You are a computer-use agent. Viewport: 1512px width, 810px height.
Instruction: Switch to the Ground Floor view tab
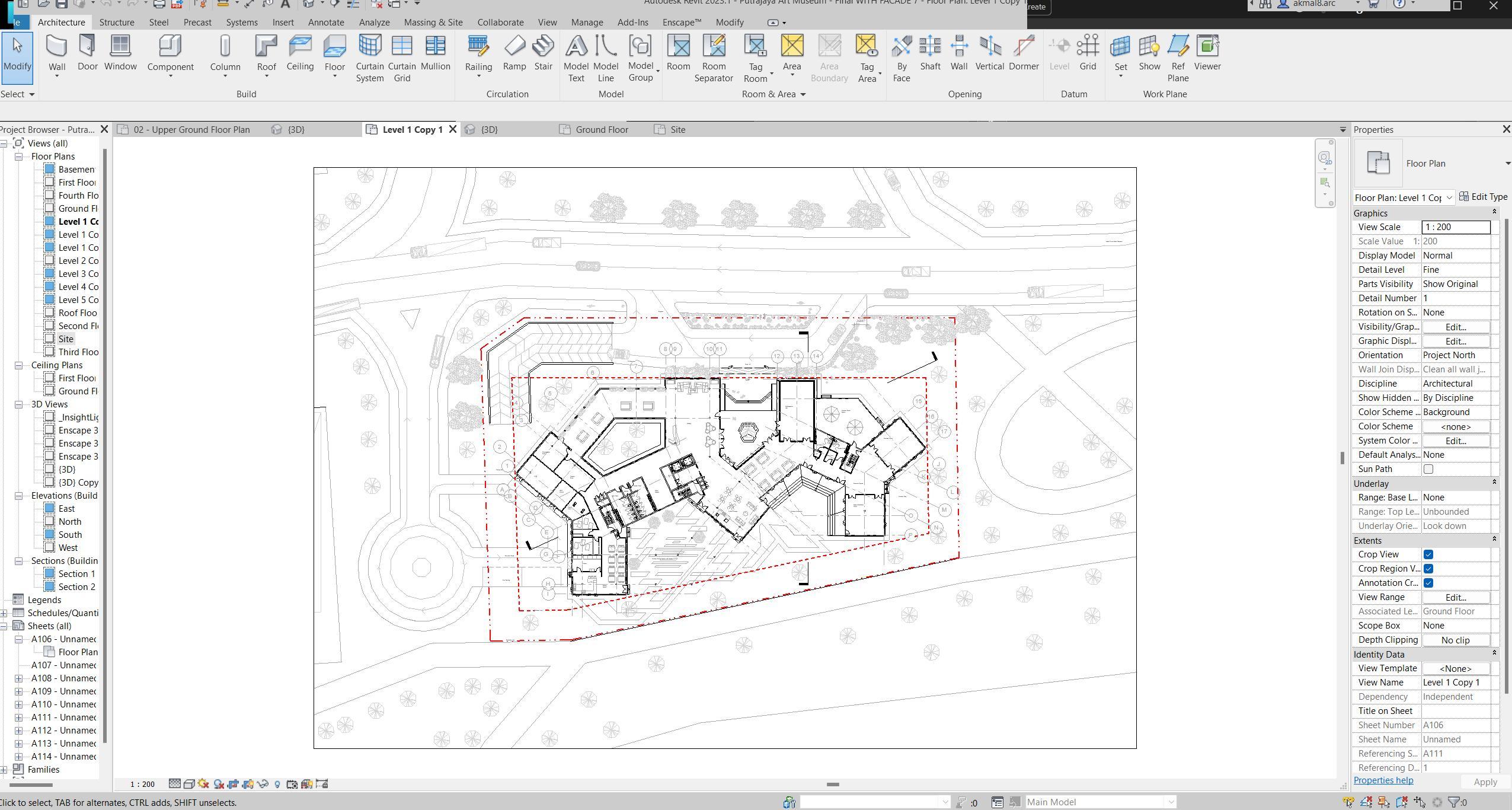pos(601,129)
